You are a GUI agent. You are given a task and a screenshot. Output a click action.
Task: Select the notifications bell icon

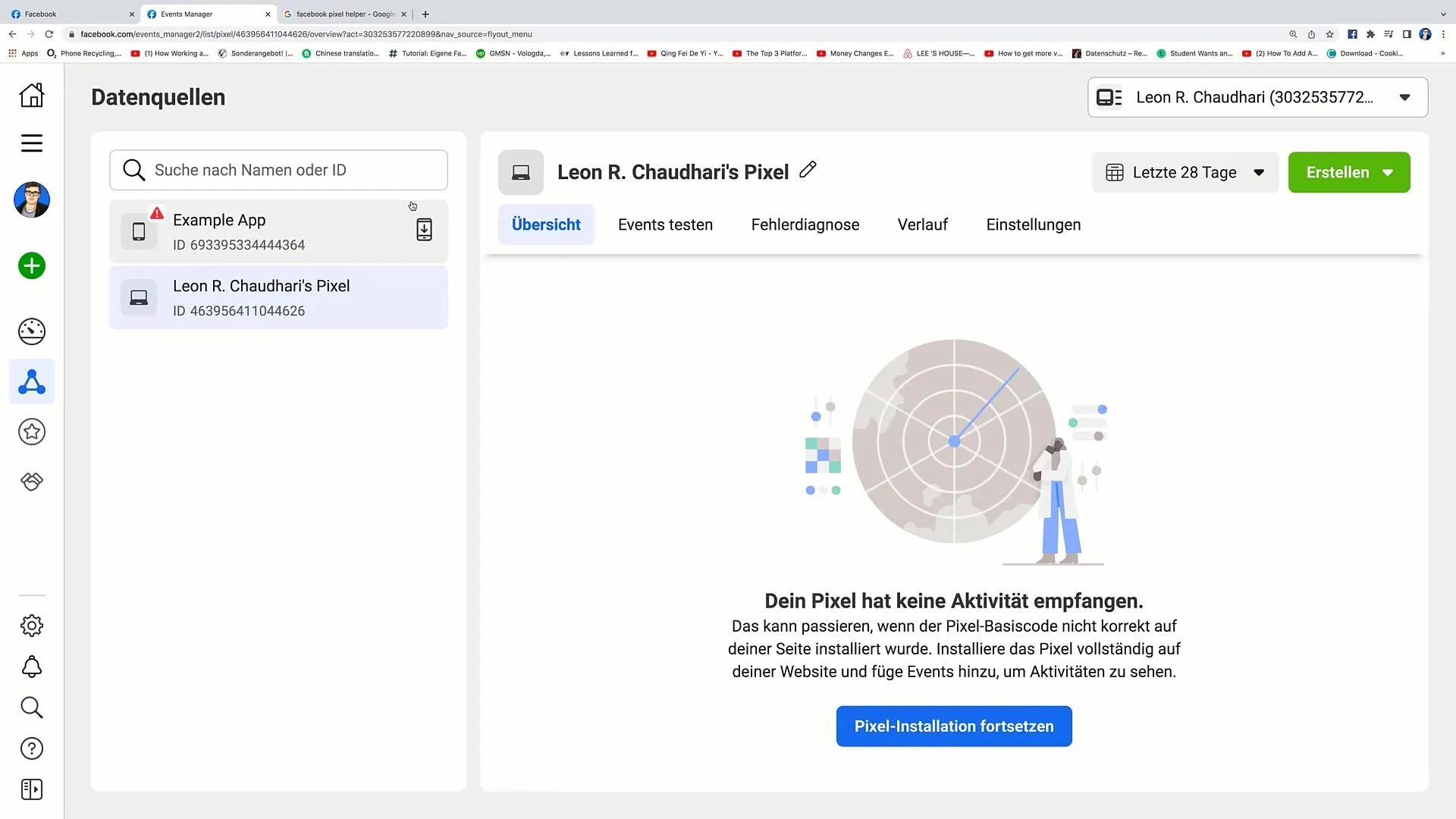click(32, 666)
